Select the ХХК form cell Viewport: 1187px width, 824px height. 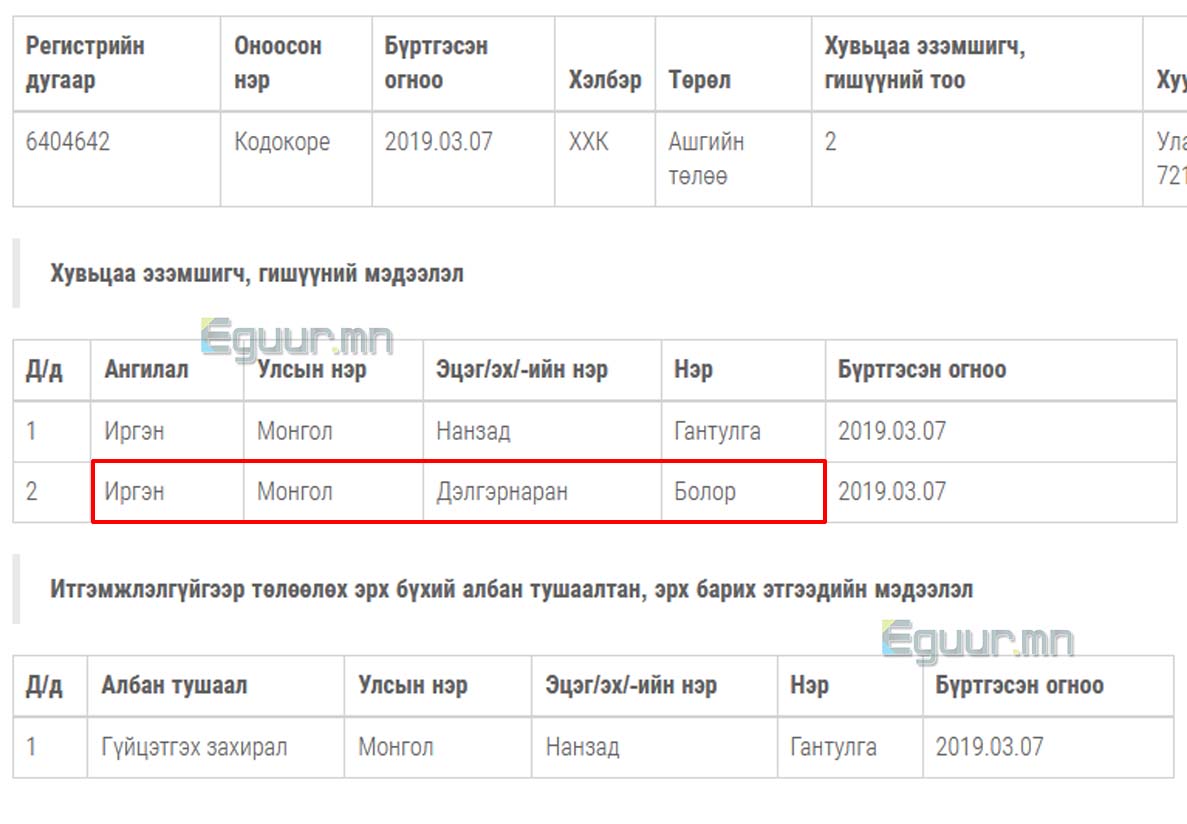588,142
